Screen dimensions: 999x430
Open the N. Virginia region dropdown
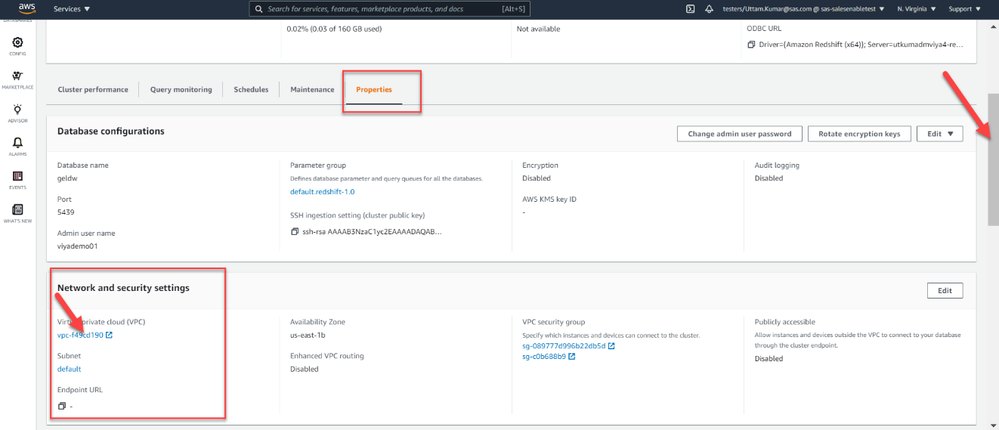916,9
